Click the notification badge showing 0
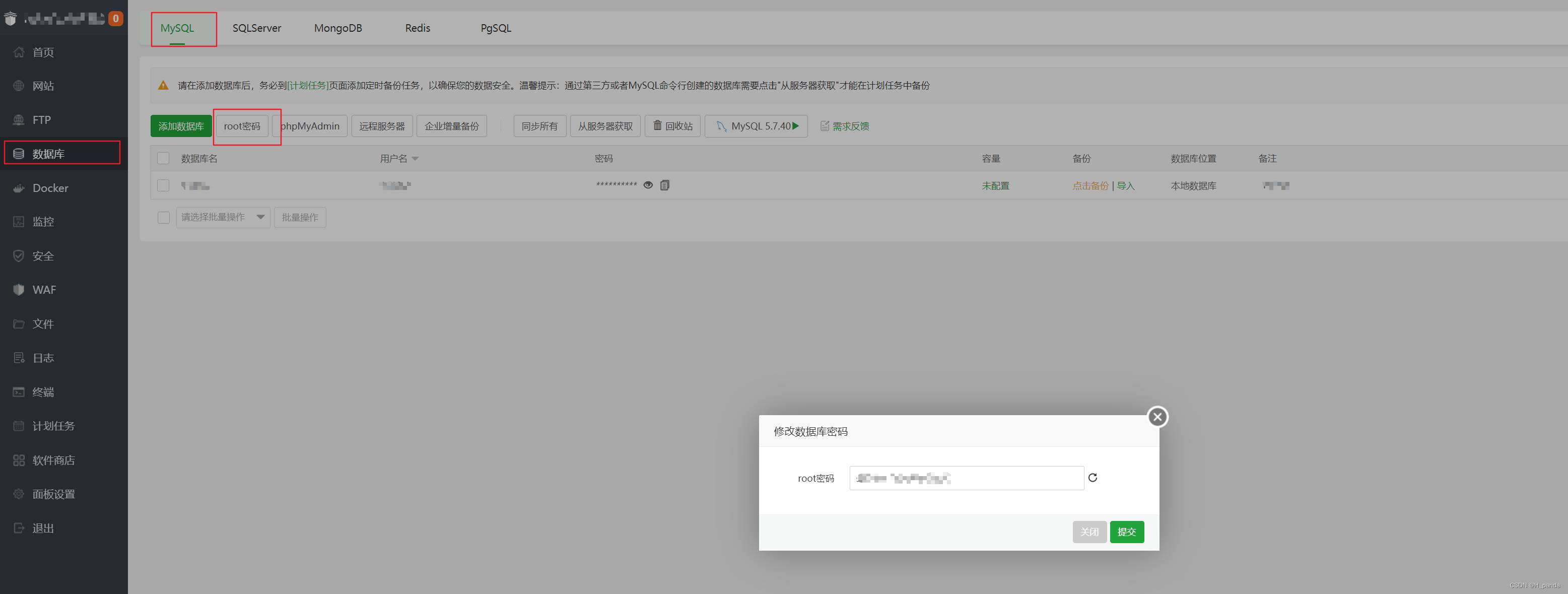The height and width of the screenshot is (594, 1568). (116, 18)
